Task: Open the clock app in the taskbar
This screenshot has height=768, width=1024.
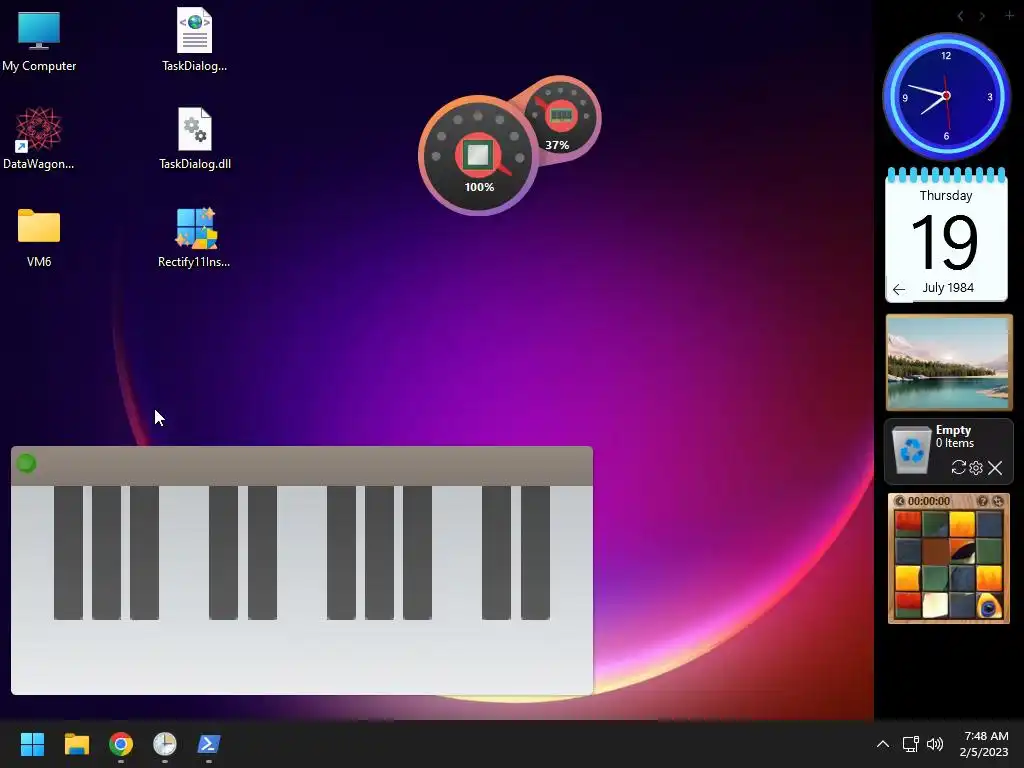Action: pyautogui.click(x=165, y=744)
